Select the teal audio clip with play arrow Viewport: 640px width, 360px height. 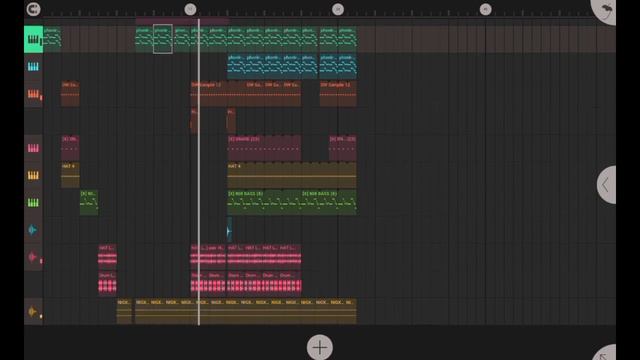[229, 230]
